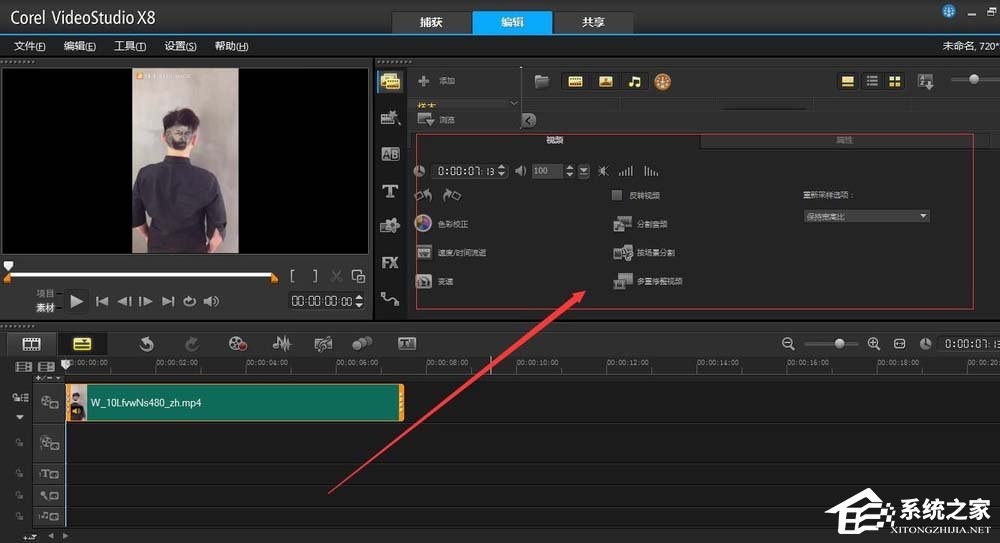
Task: Expand the library sample folder dropdown
Action: pos(514,103)
